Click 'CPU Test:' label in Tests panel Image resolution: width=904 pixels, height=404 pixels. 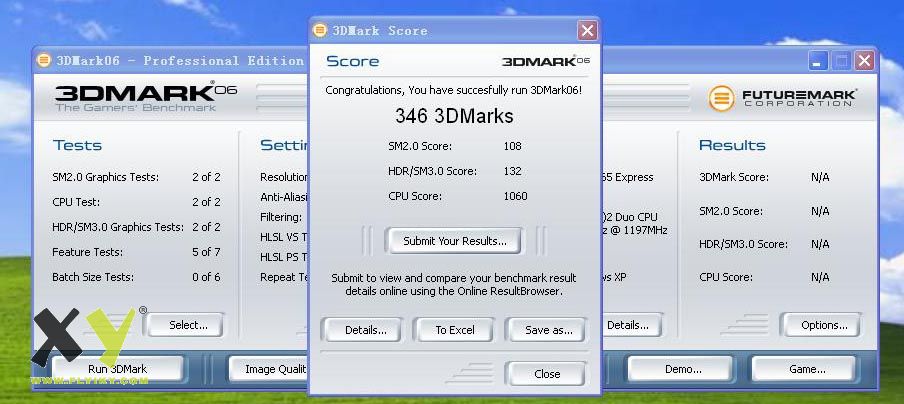[x=76, y=202]
